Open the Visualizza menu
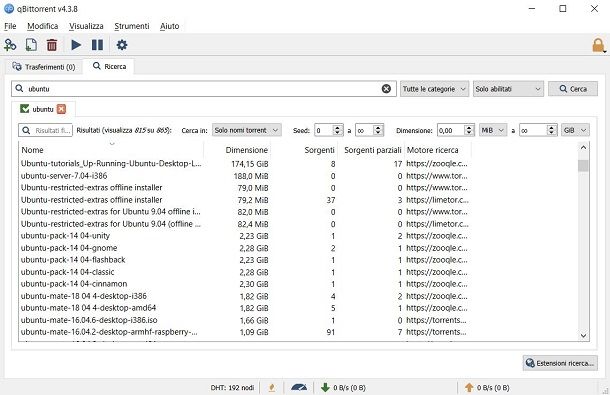610x395 pixels. pos(86,26)
